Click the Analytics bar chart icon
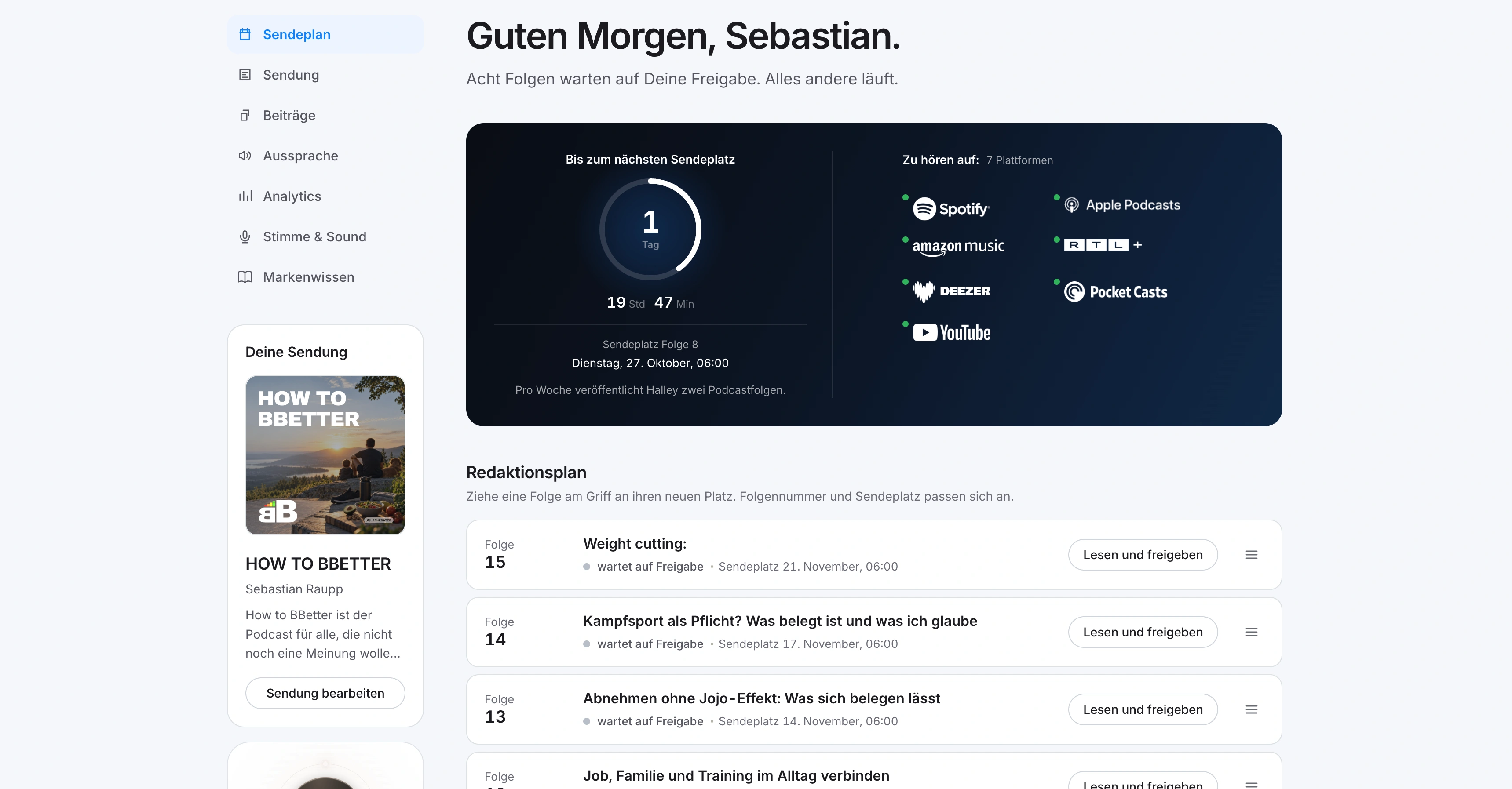Image resolution: width=1512 pixels, height=789 pixels. [x=245, y=196]
